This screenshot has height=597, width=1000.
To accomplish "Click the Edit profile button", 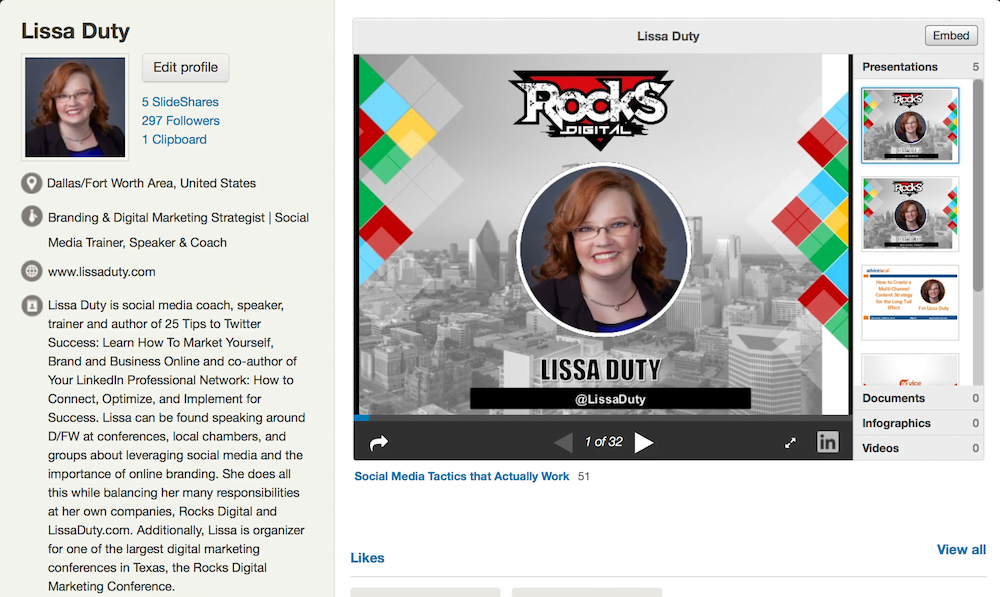I will point(186,68).
